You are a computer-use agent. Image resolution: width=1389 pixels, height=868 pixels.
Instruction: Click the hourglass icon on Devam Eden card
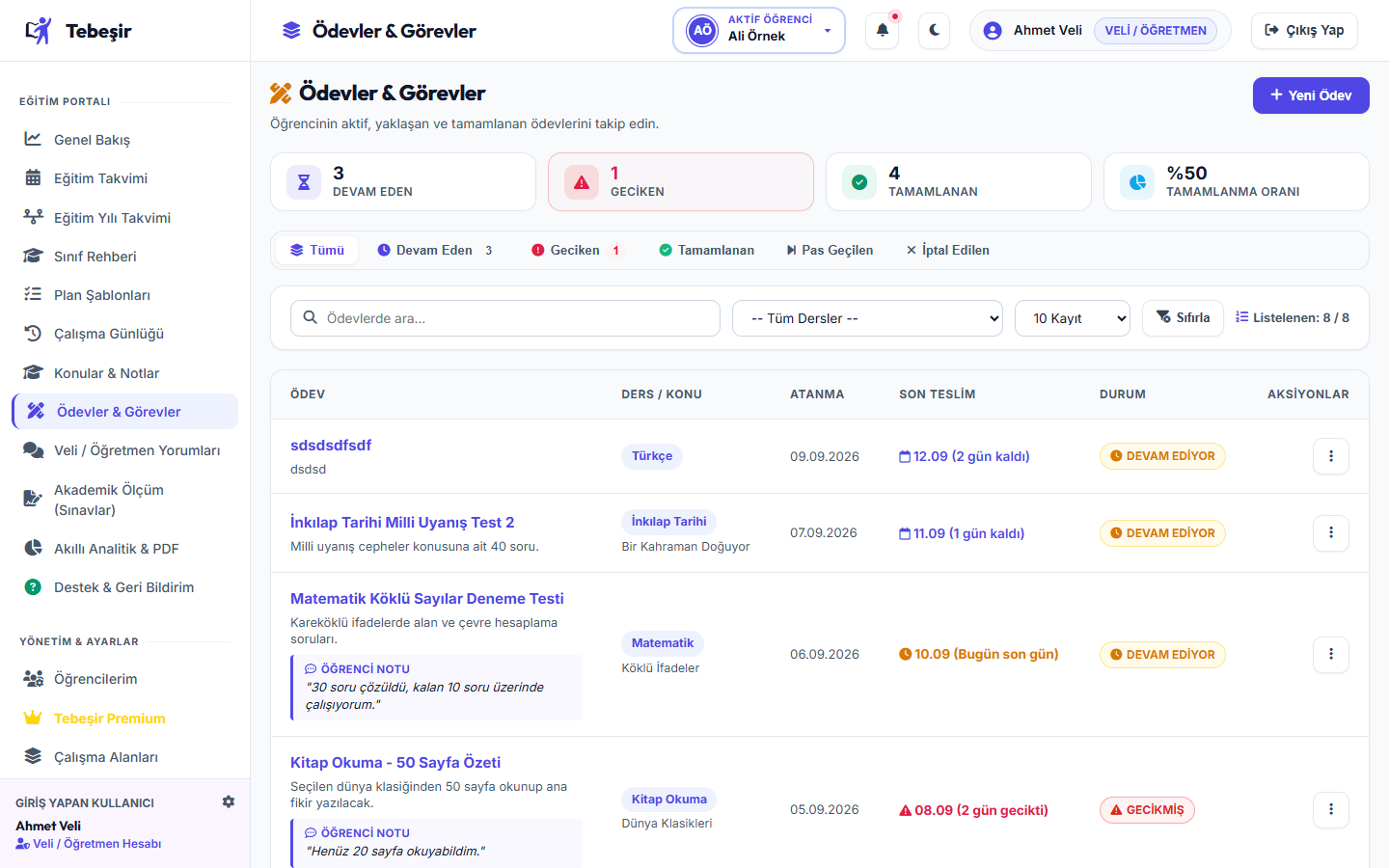pos(304,182)
